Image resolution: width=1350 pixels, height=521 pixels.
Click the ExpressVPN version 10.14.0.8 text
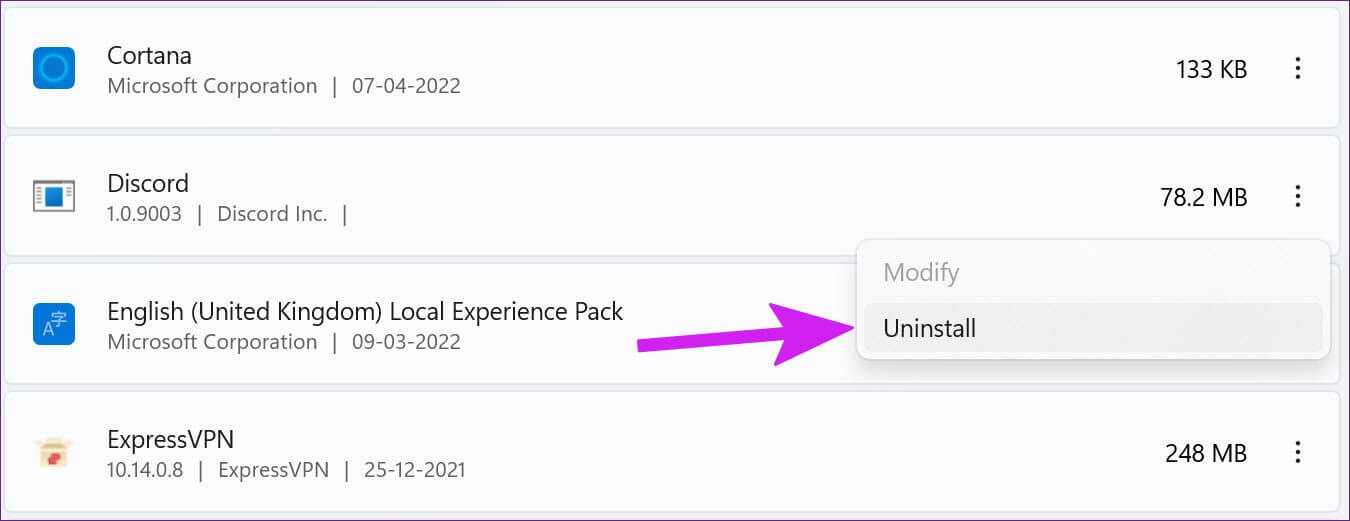[x=145, y=470]
